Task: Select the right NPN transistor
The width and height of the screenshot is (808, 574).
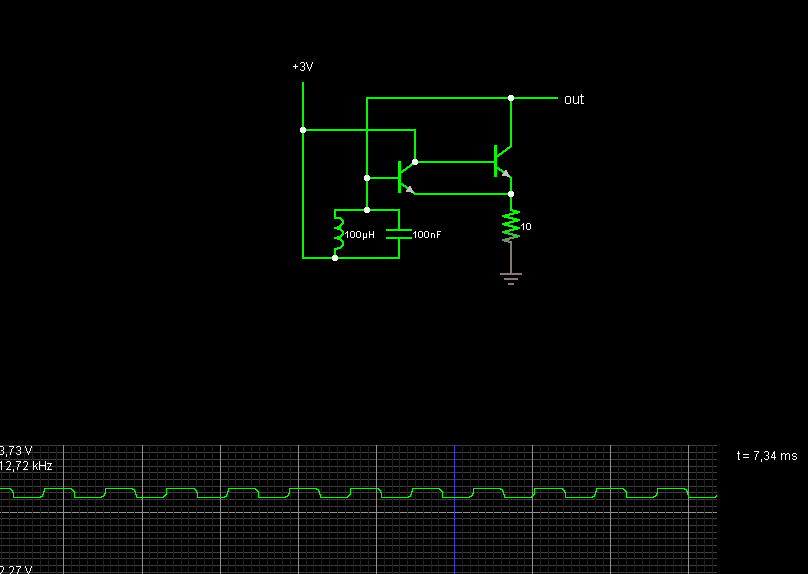Action: (501, 162)
